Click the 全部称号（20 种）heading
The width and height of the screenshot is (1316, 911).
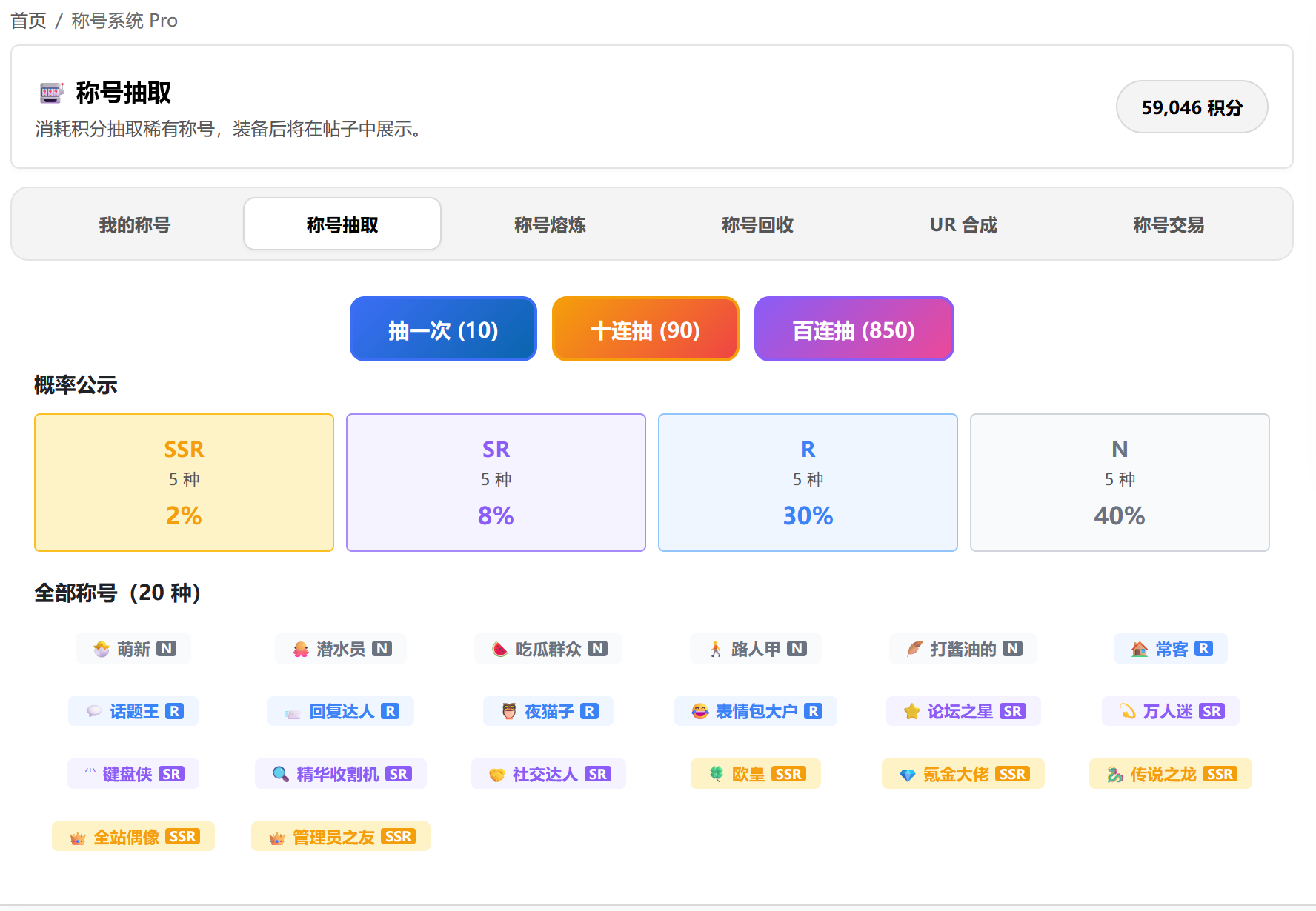[118, 593]
